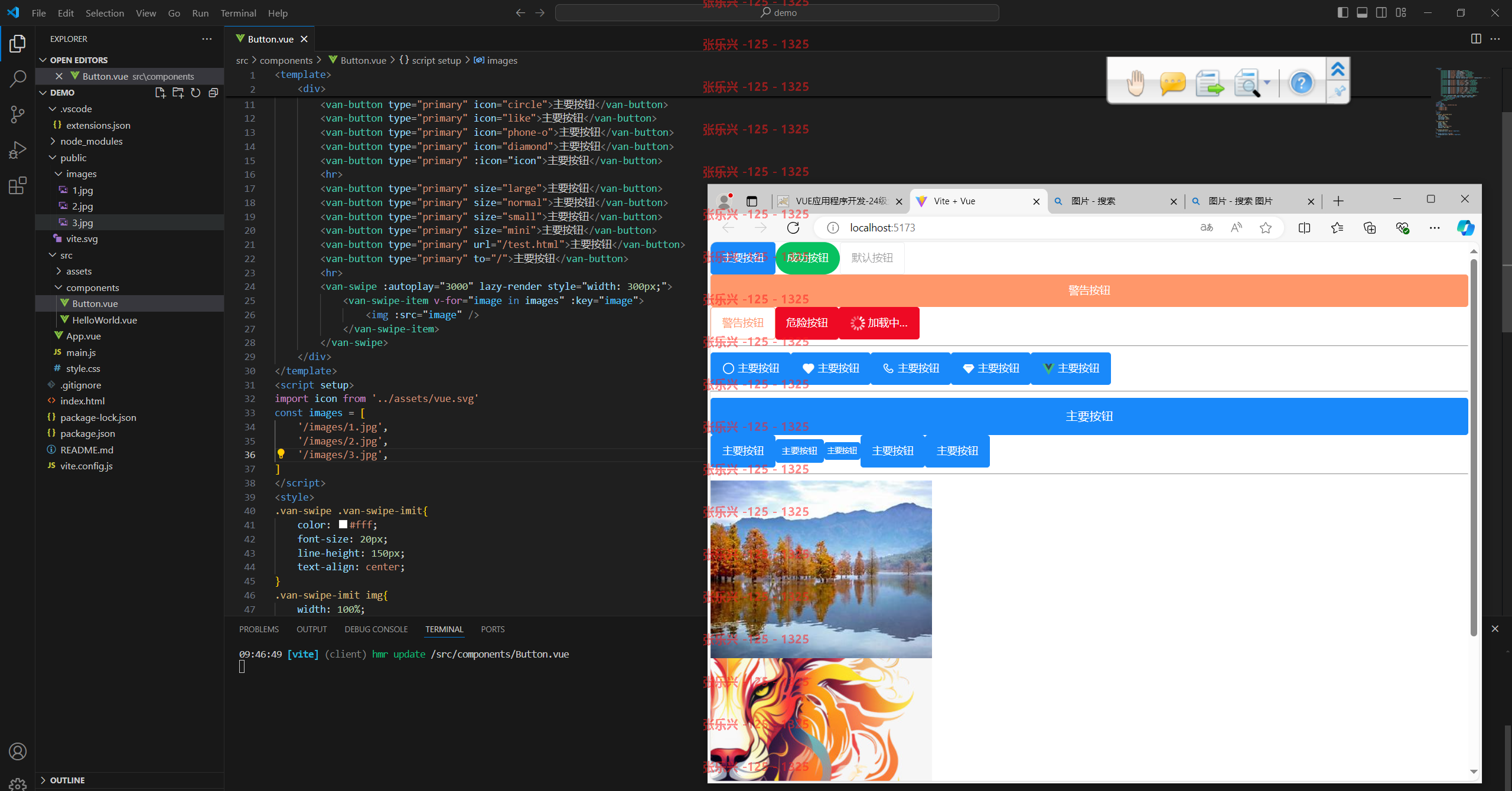This screenshot has height=791, width=1512.
Task: Open Copilot icon in browser toolbar
Action: point(1466,228)
